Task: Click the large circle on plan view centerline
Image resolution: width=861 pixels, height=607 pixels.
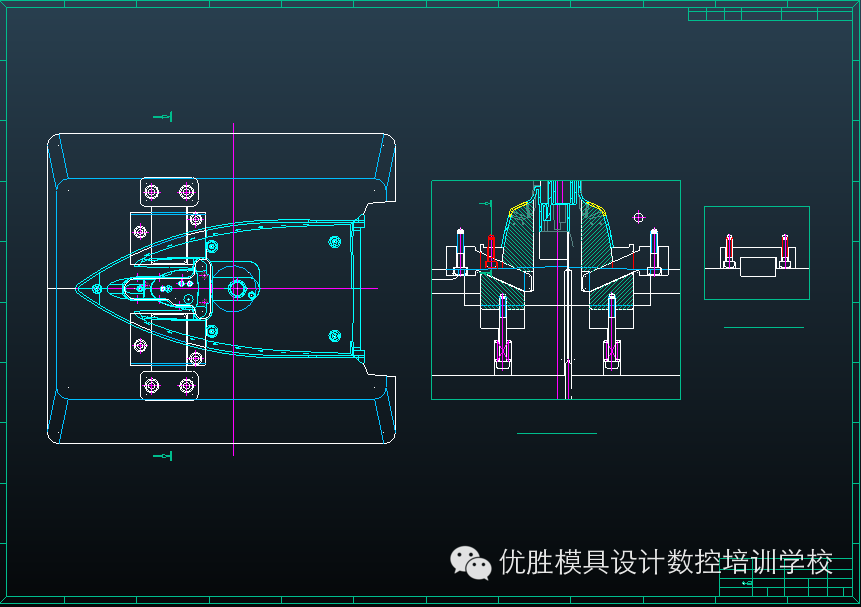Action: (236, 288)
